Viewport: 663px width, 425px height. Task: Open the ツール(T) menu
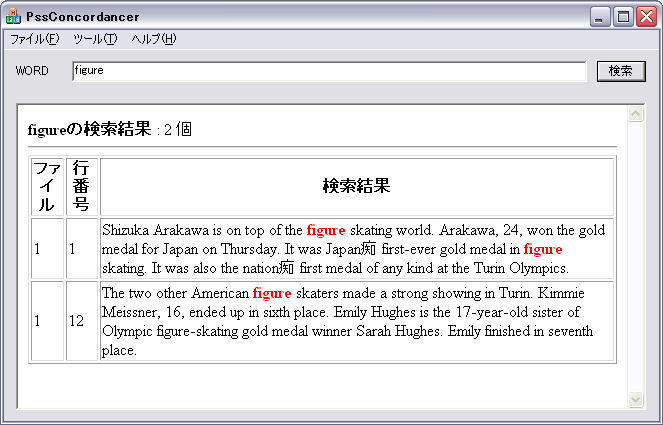pos(95,39)
